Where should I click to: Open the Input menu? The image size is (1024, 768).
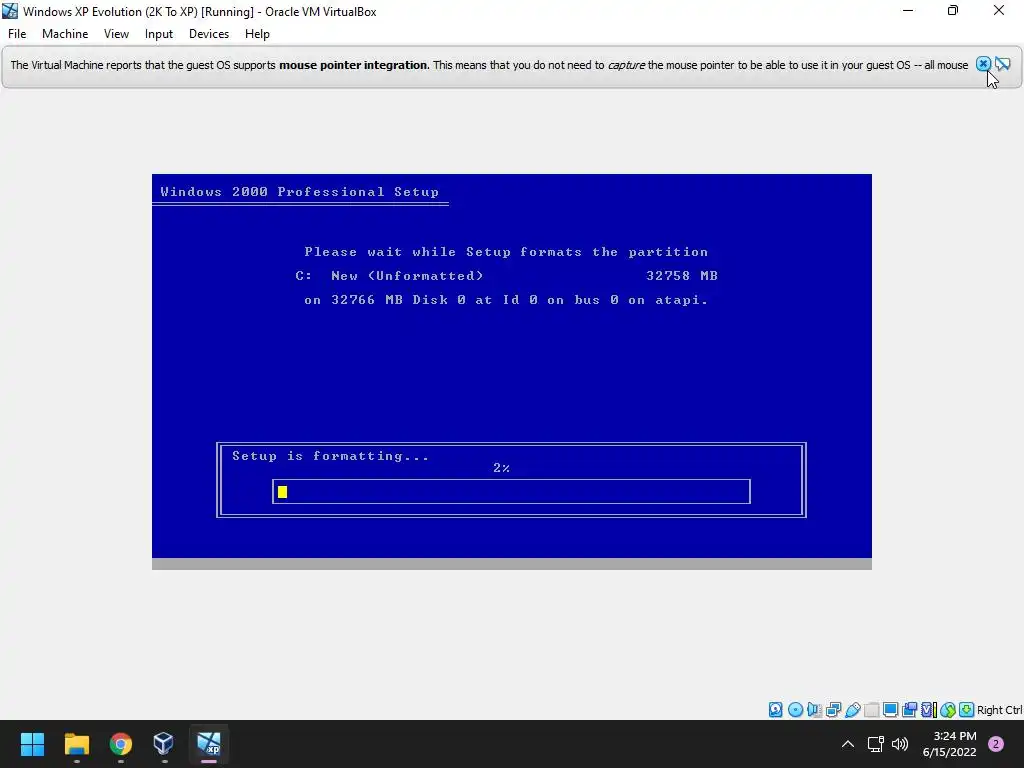point(159,34)
